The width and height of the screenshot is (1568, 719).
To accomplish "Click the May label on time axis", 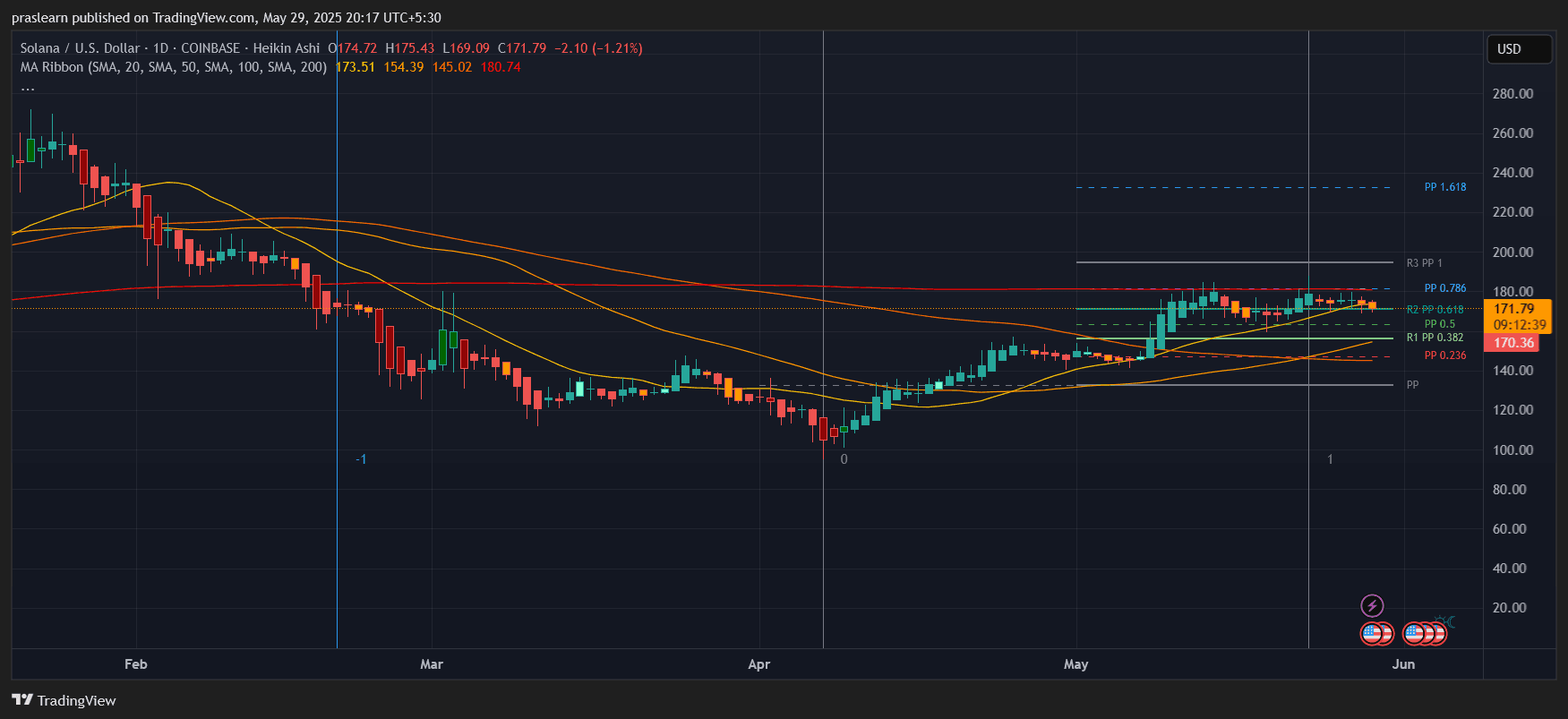I will click(1076, 664).
